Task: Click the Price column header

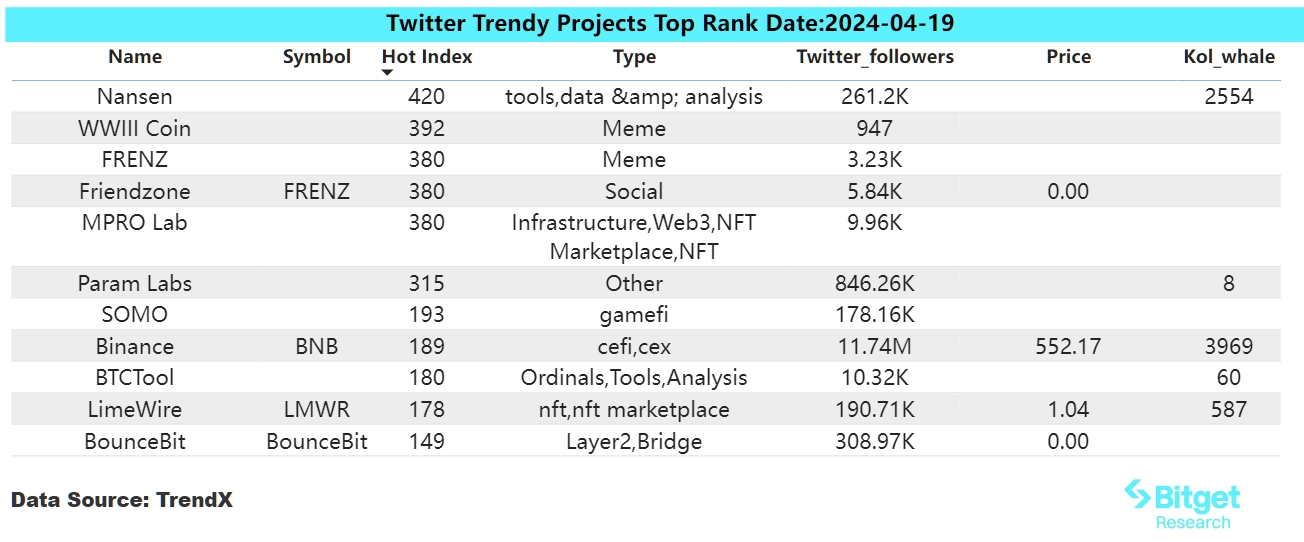Action: pyautogui.click(x=1068, y=57)
